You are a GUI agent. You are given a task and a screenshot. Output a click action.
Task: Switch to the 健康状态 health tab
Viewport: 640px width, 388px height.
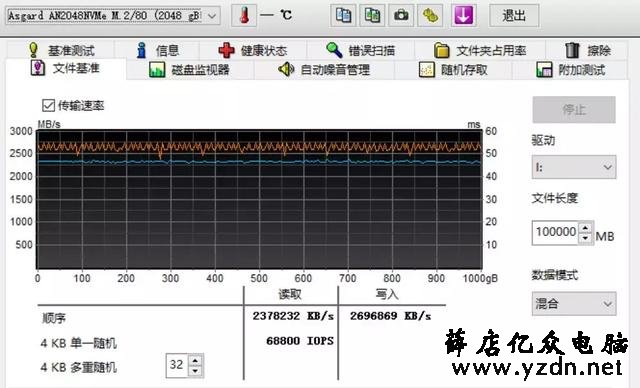[x=253, y=50]
